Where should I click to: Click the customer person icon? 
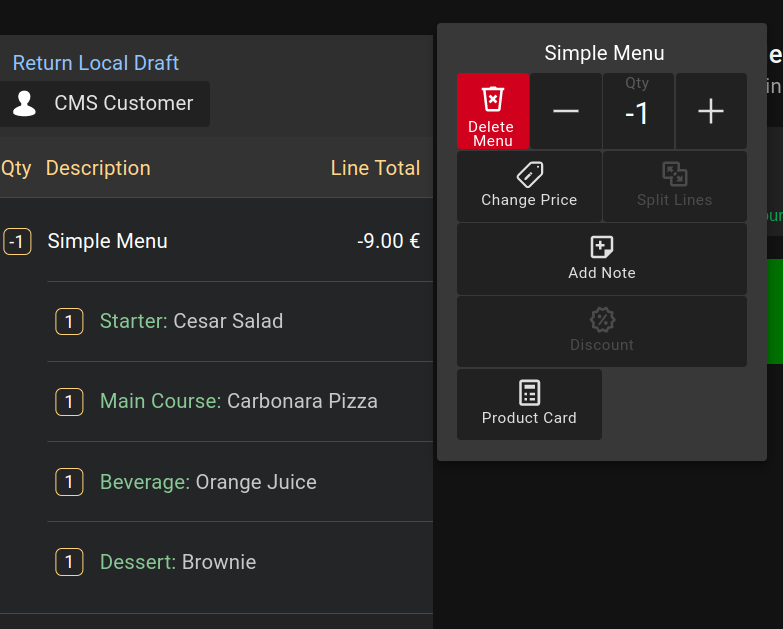[25, 103]
